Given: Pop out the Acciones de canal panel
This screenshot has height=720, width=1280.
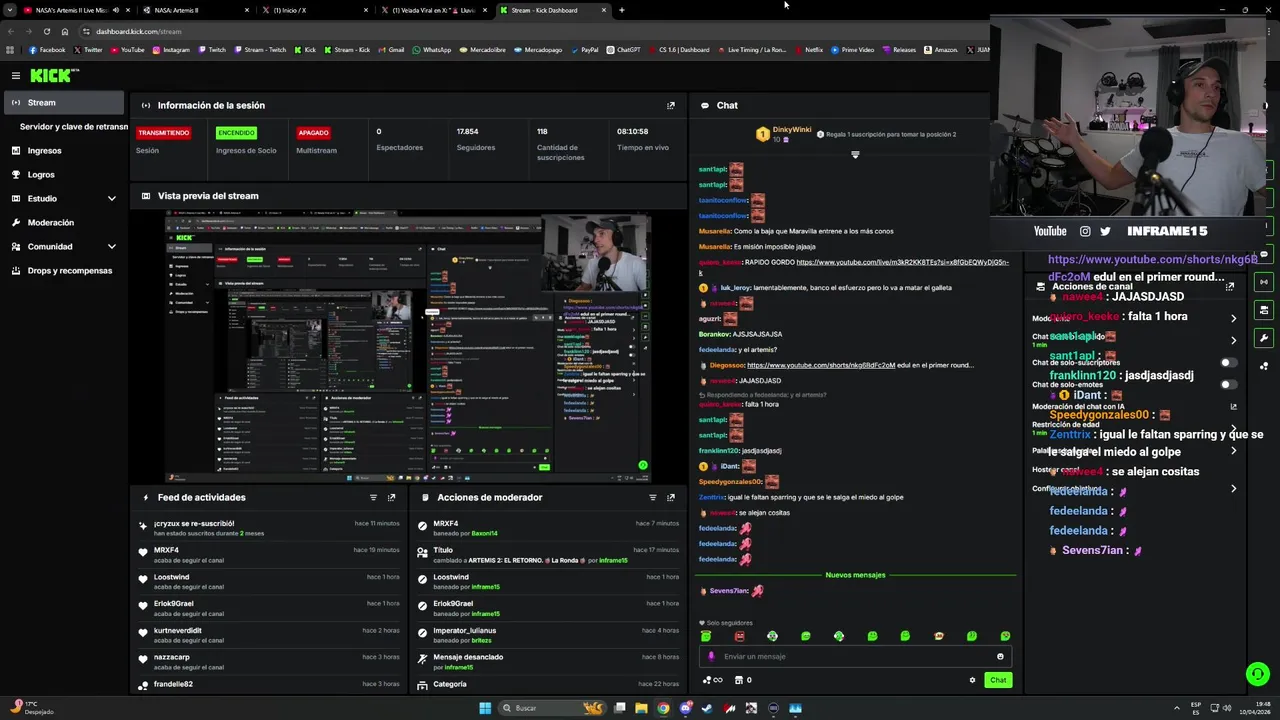Looking at the screenshot, I should click(x=1230, y=286).
